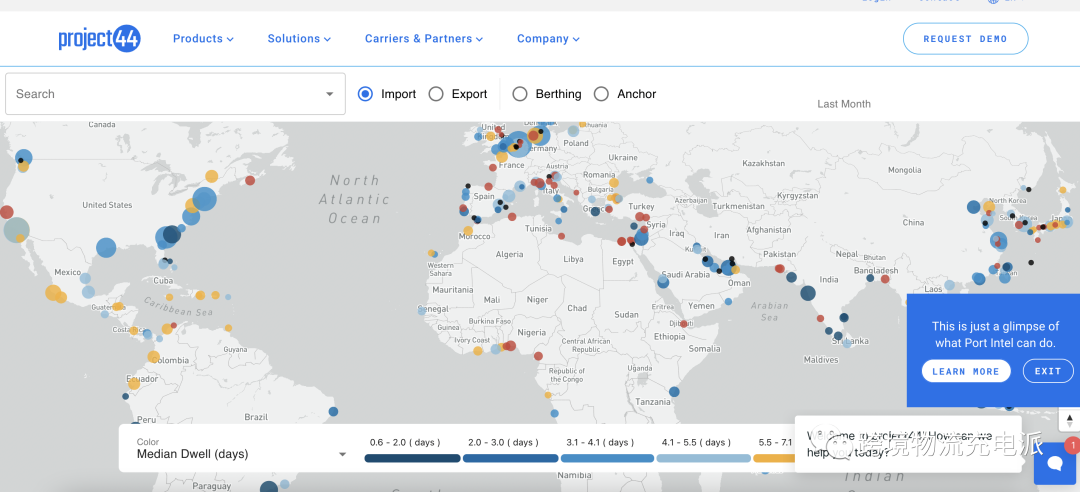1080x492 pixels.
Task: Click the large blue port marker near New York
Action: click(x=204, y=199)
